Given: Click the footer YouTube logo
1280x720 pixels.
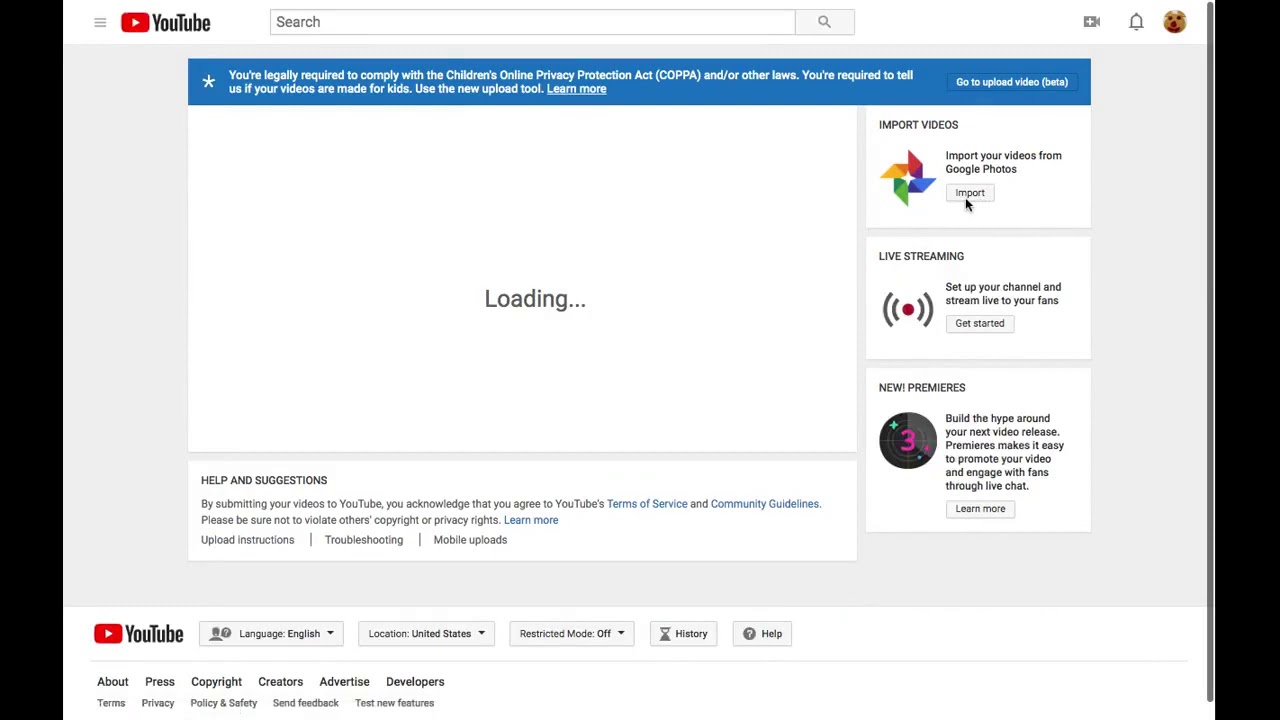Looking at the screenshot, I should pos(139,634).
